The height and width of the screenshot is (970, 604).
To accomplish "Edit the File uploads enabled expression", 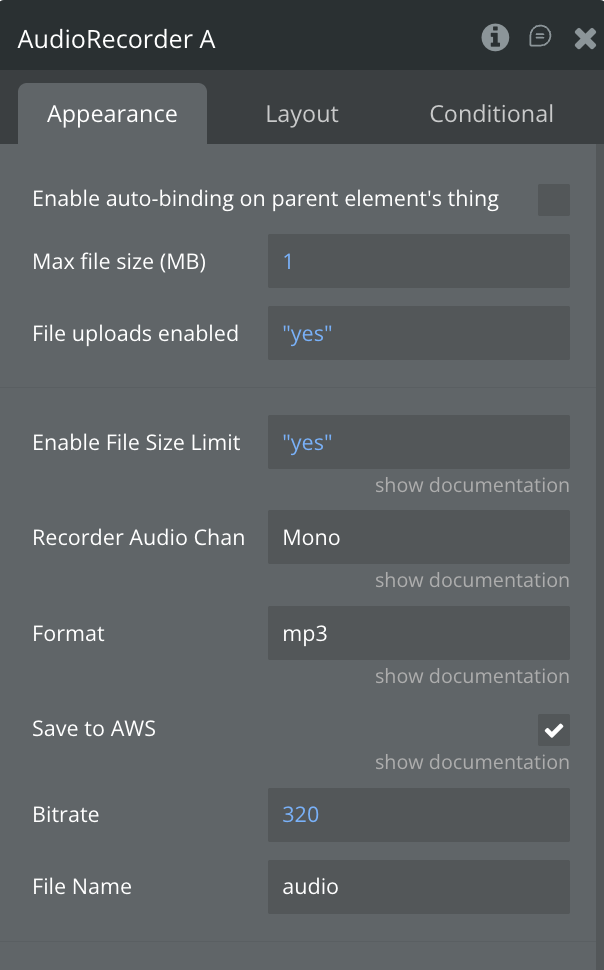I will (x=418, y=333).
